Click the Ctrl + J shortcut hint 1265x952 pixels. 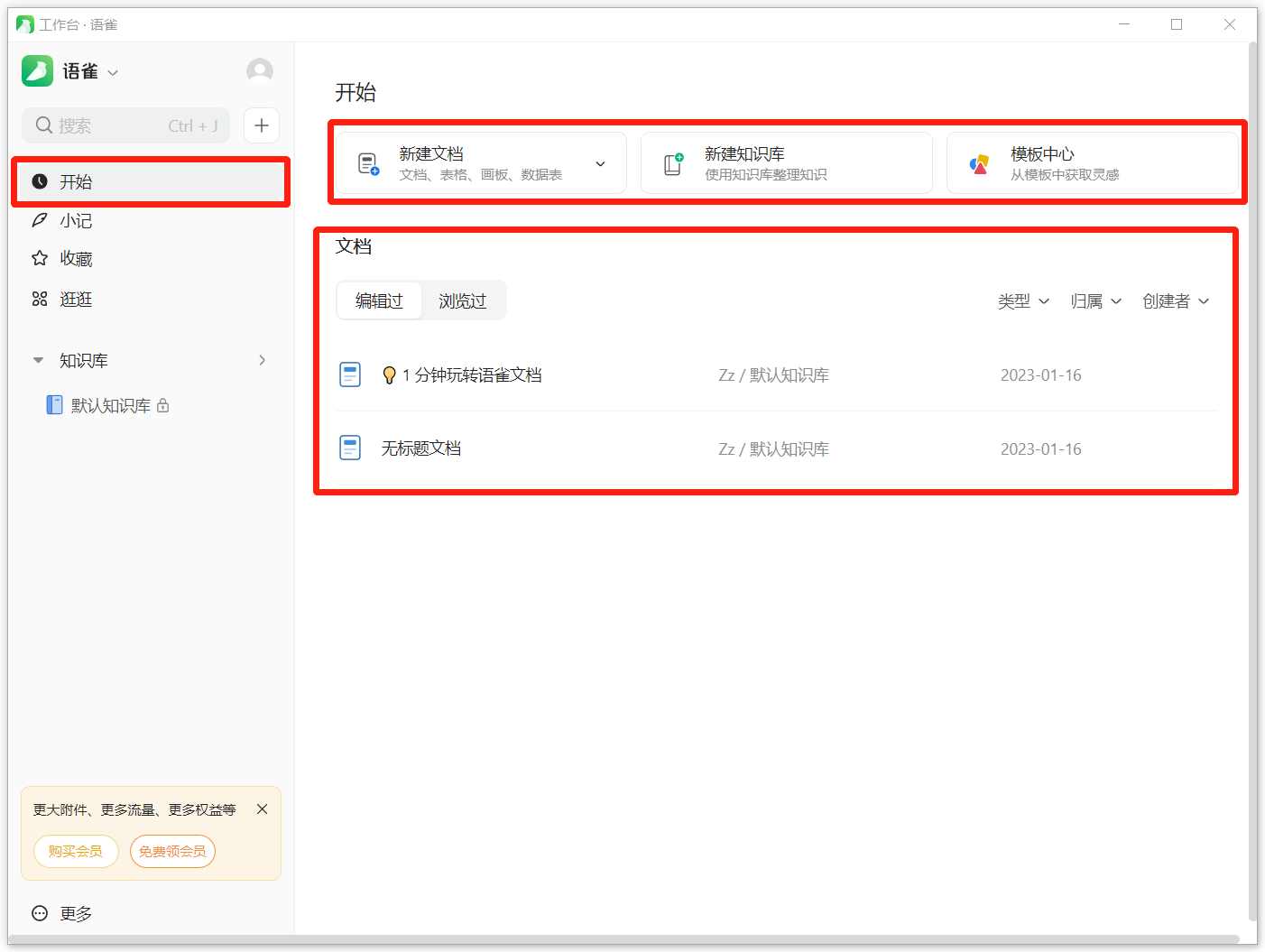pos(193,126)
